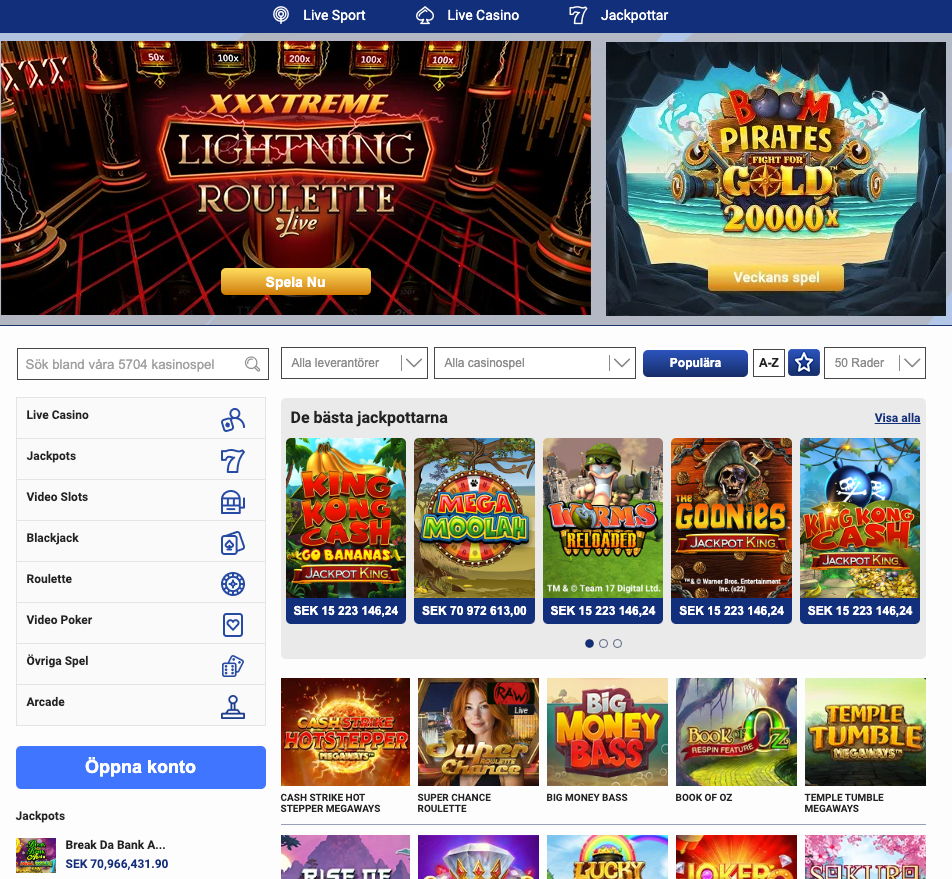Select Roulette category in sidebar
This screenshot has height=879, width=952.
(141, 582)
